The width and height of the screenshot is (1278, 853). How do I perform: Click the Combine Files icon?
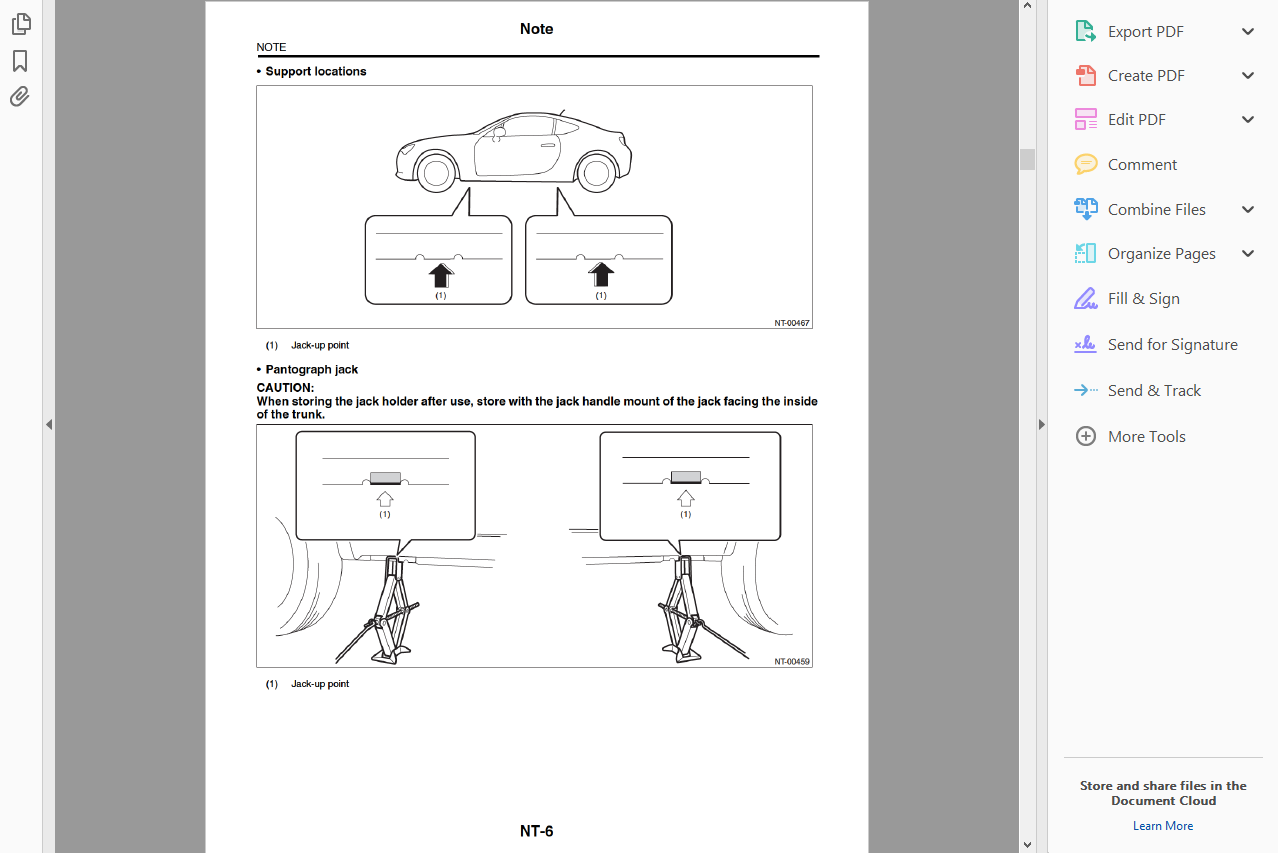pyautogui.click(x=1085, y=209)
